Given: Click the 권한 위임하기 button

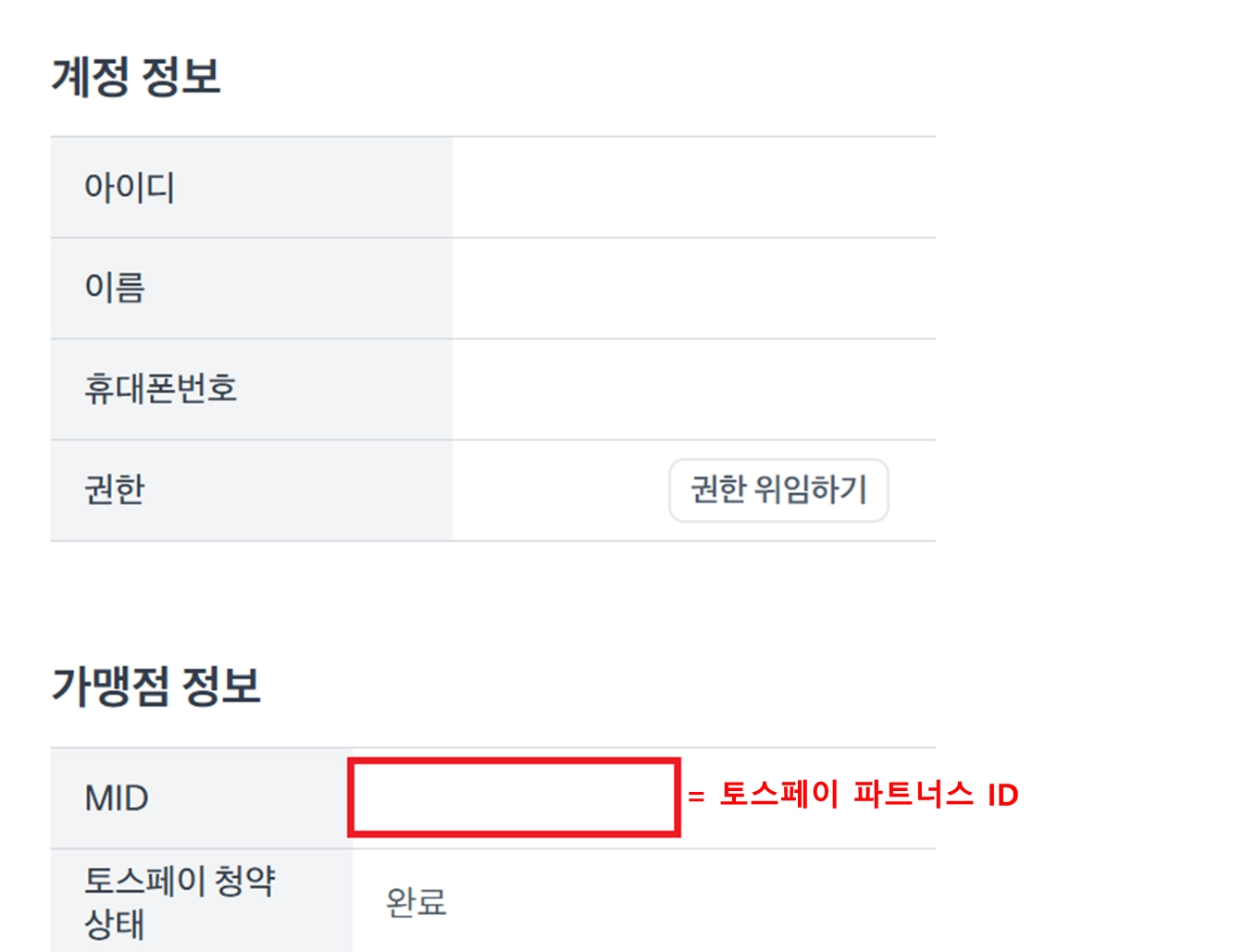Looking at the screenshot, I should [x=777, y=489].
